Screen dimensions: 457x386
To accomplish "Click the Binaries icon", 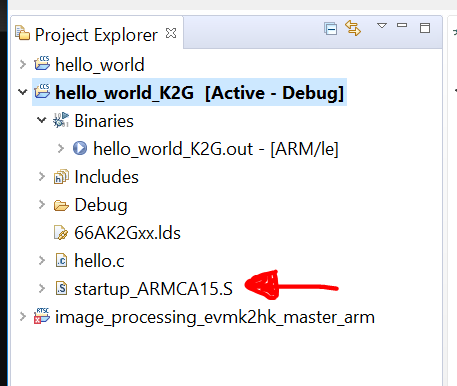I will click(x=61, y=120).
